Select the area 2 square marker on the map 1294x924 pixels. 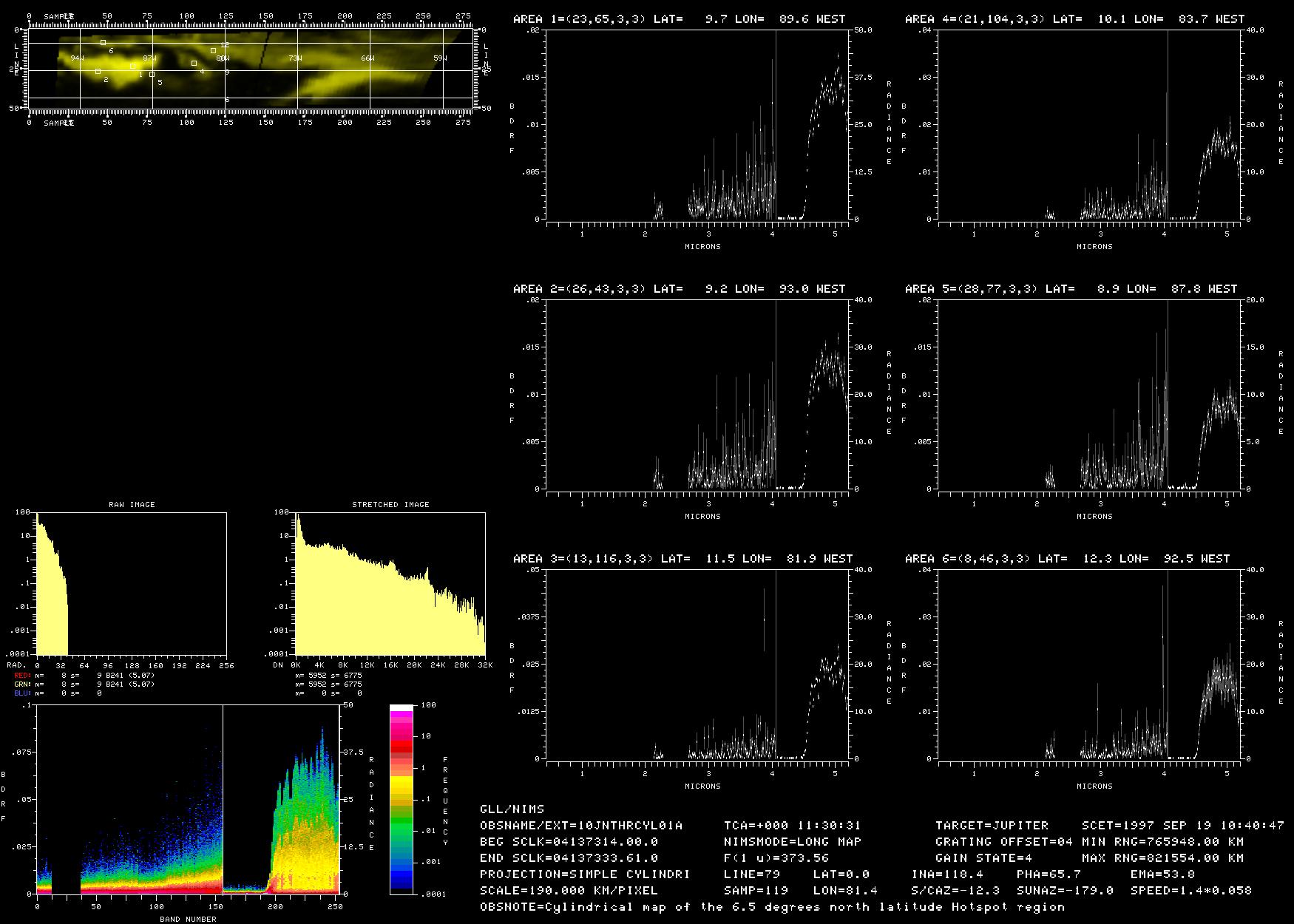[x=98, y=72]
